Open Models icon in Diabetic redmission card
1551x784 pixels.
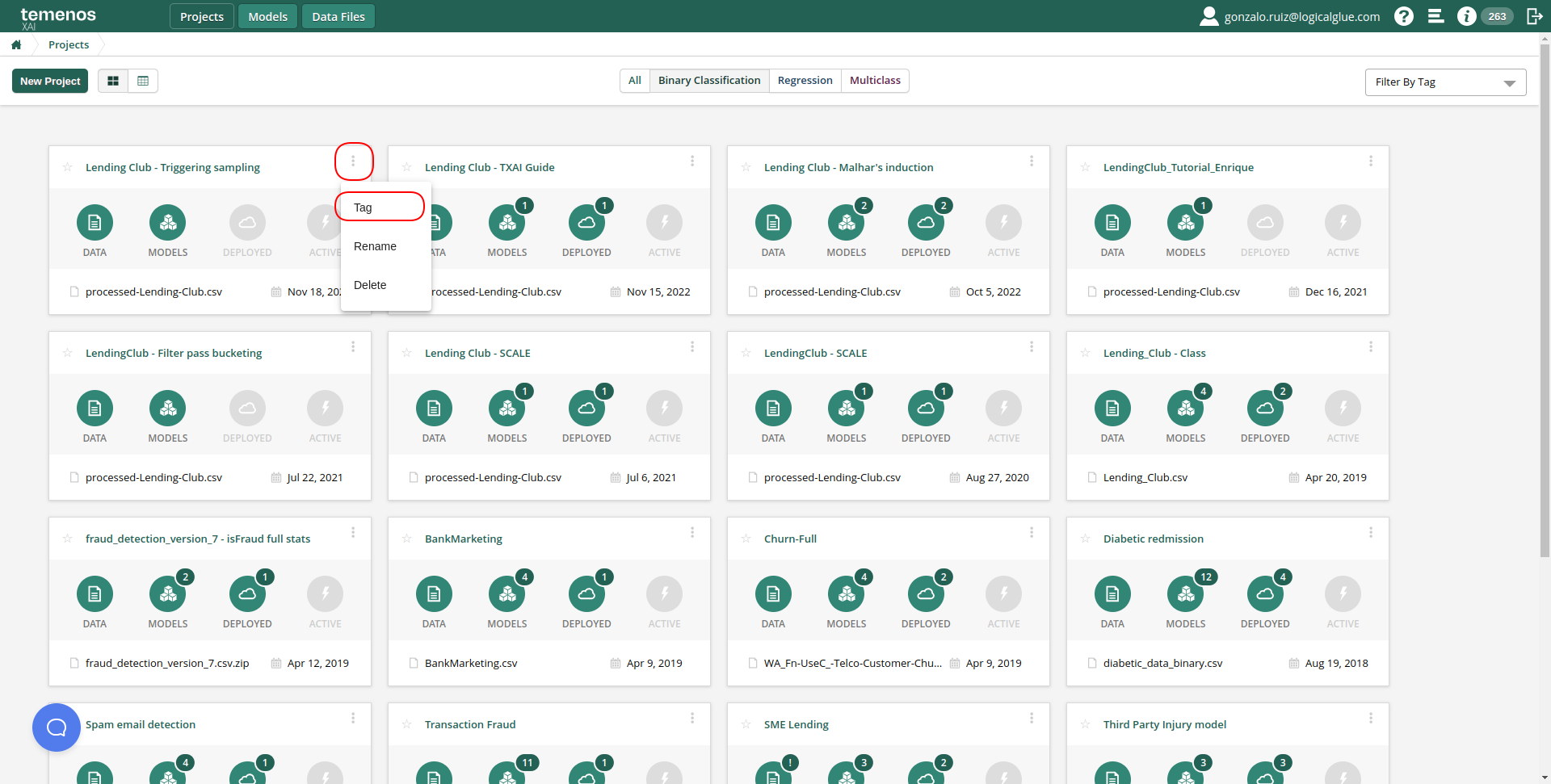[x=1186, y=594]
